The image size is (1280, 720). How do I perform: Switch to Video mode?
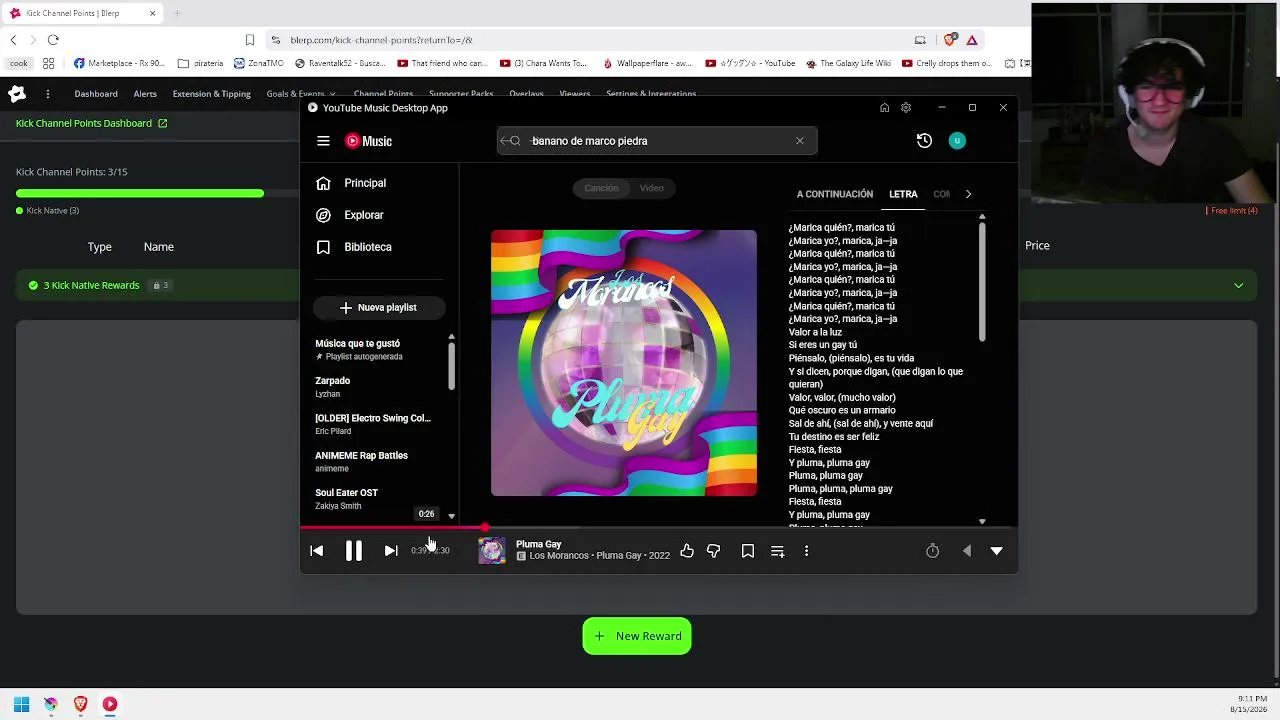[651, 188]
